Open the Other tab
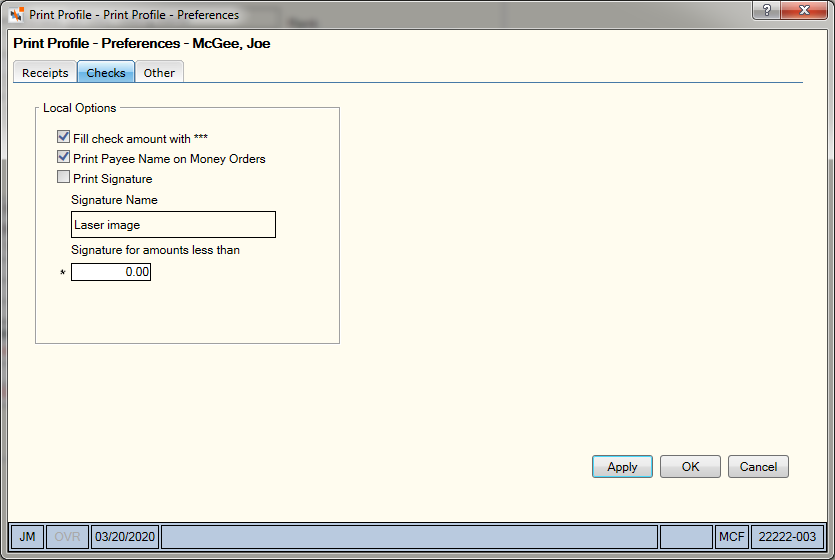This screenshot has width=835, height=560. (159, 73)
